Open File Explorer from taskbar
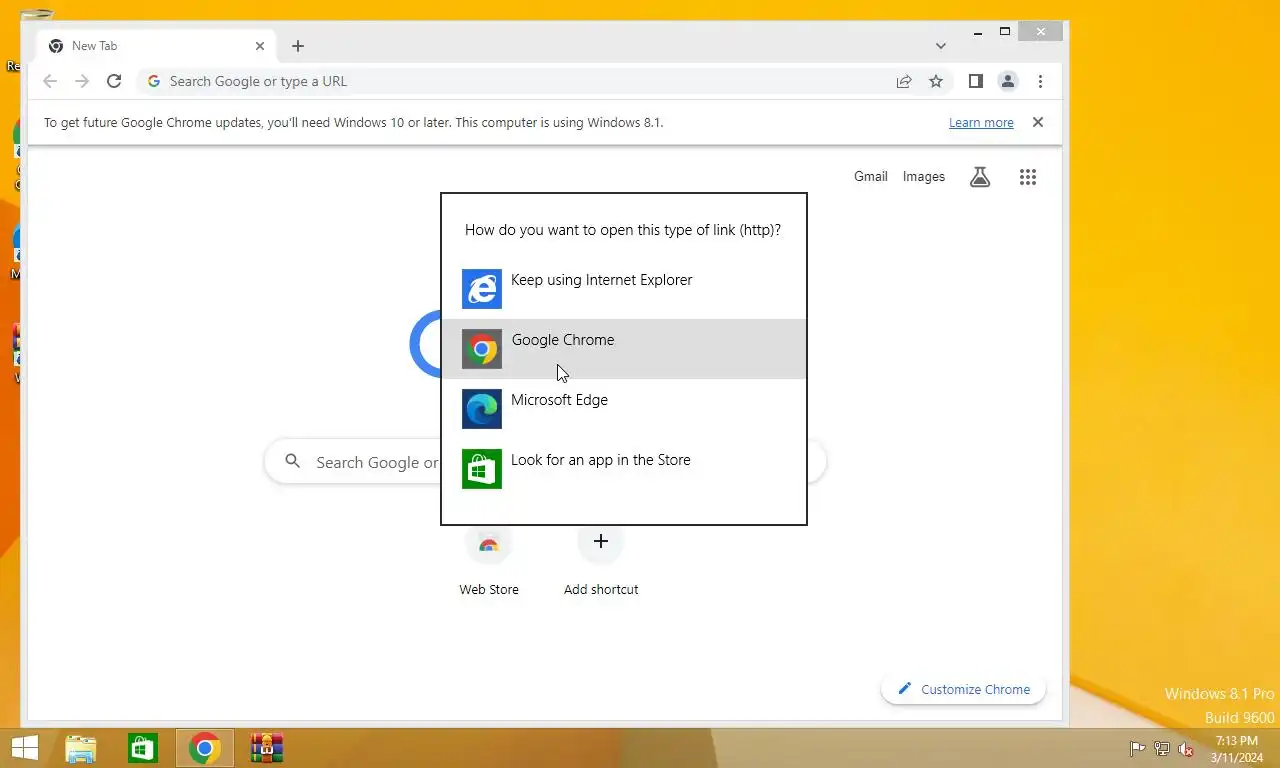The width and height of the screenshot is (1280, 768). (x=81, y=748)
